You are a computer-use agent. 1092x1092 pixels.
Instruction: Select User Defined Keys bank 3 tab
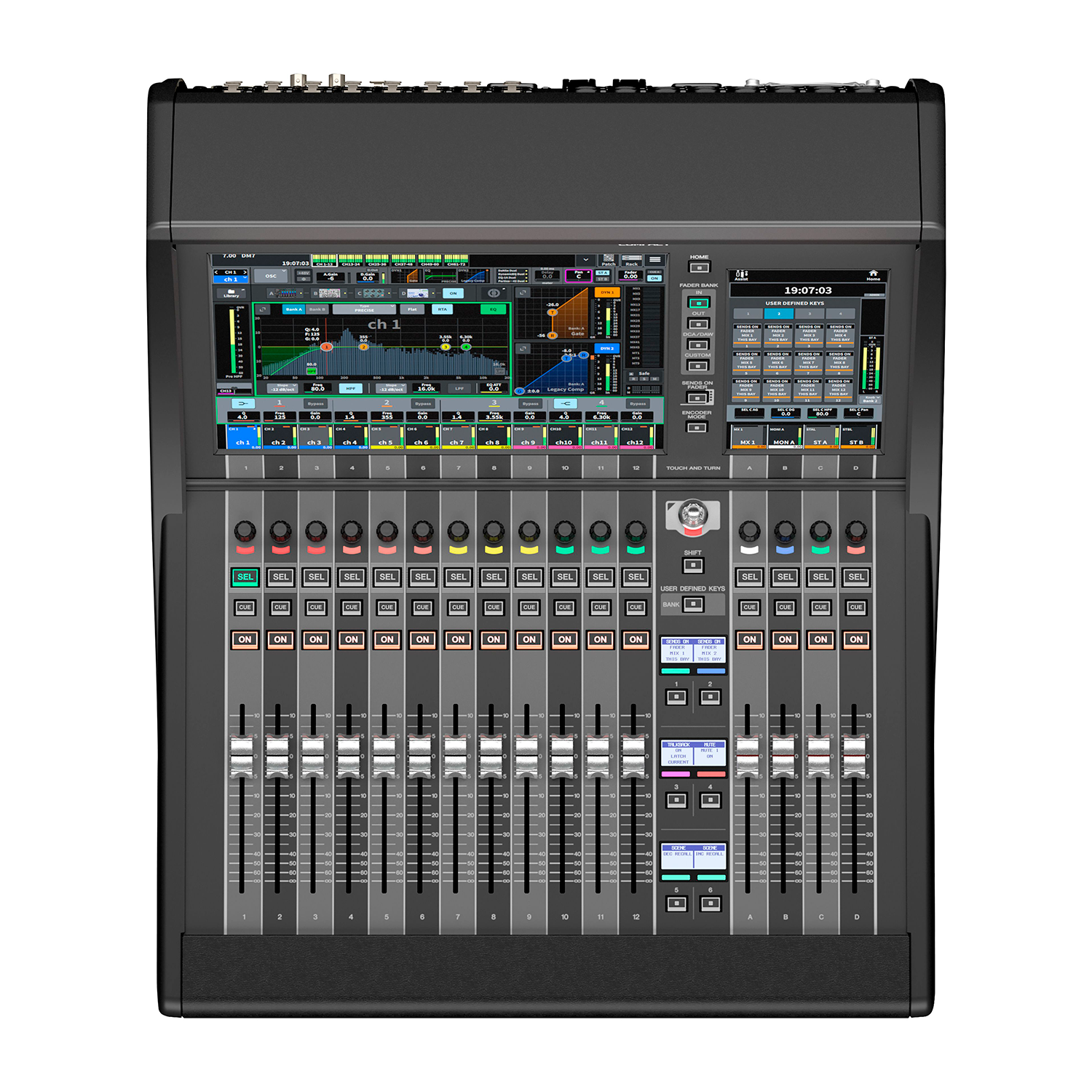[809, 314]
